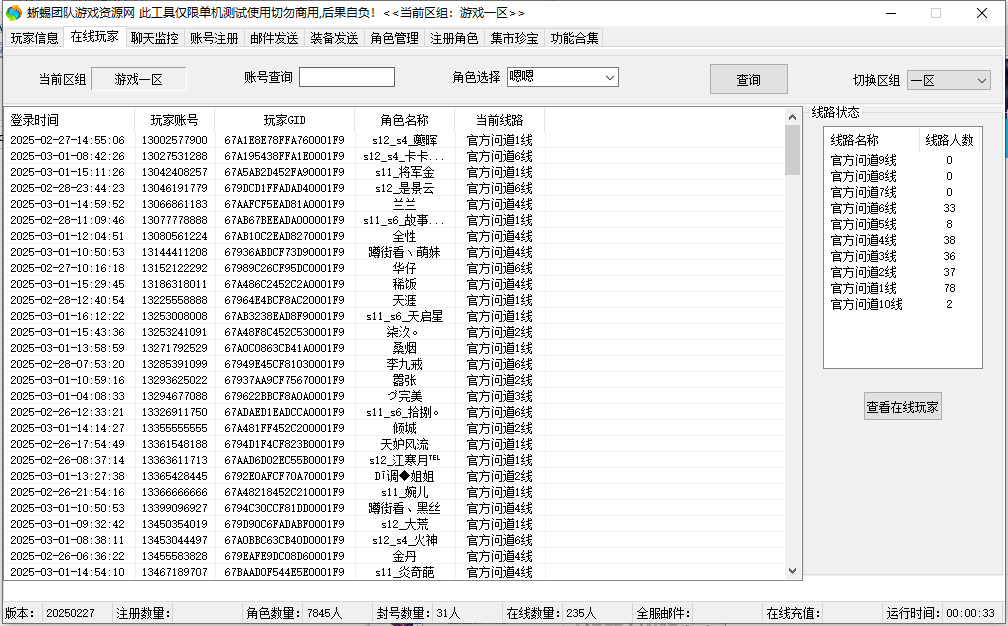Focus the 账号查询 input field
This screenshot has height=626, width=1008.
346,77
